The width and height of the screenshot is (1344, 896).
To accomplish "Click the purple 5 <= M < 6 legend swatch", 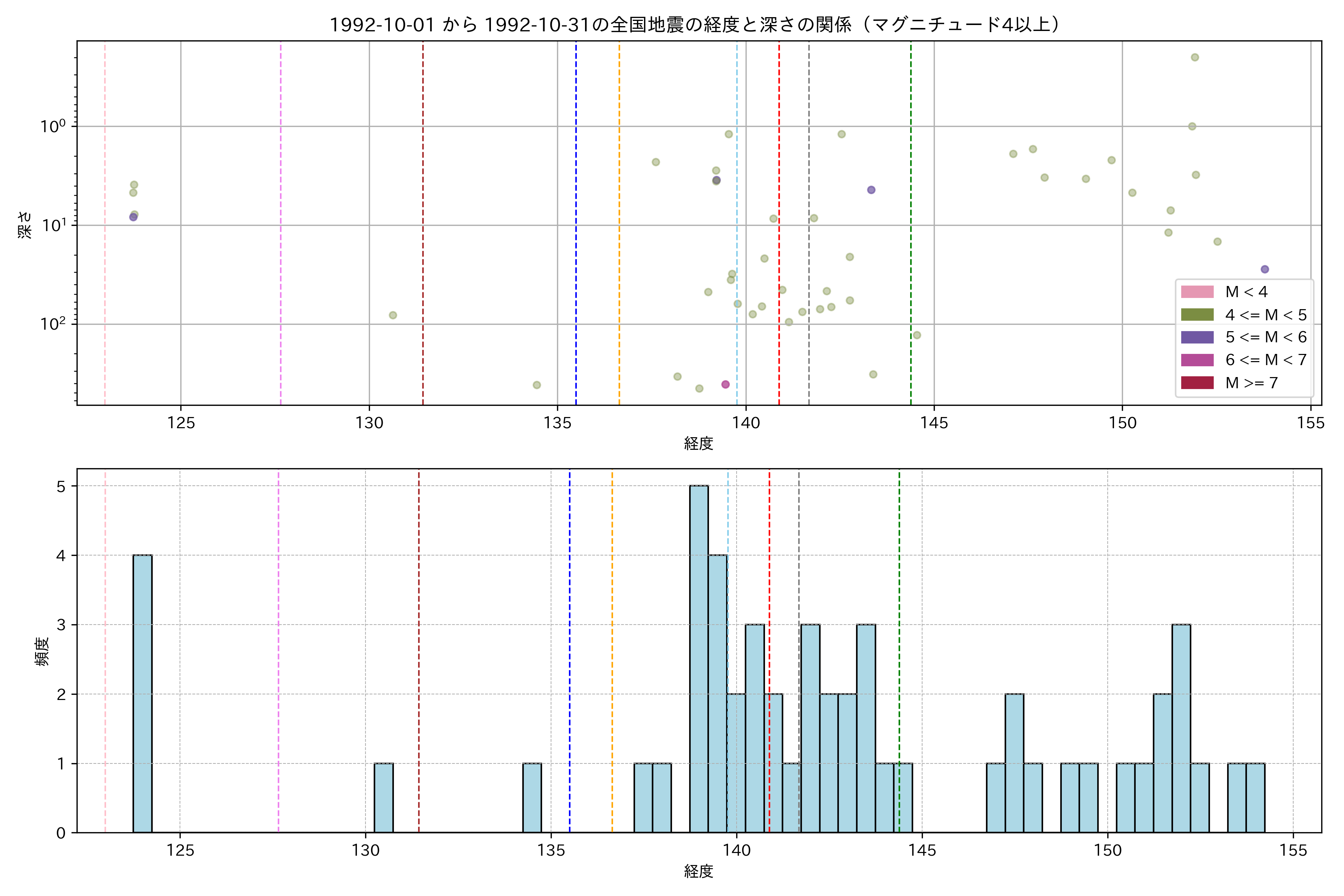I will [1197, 337].
